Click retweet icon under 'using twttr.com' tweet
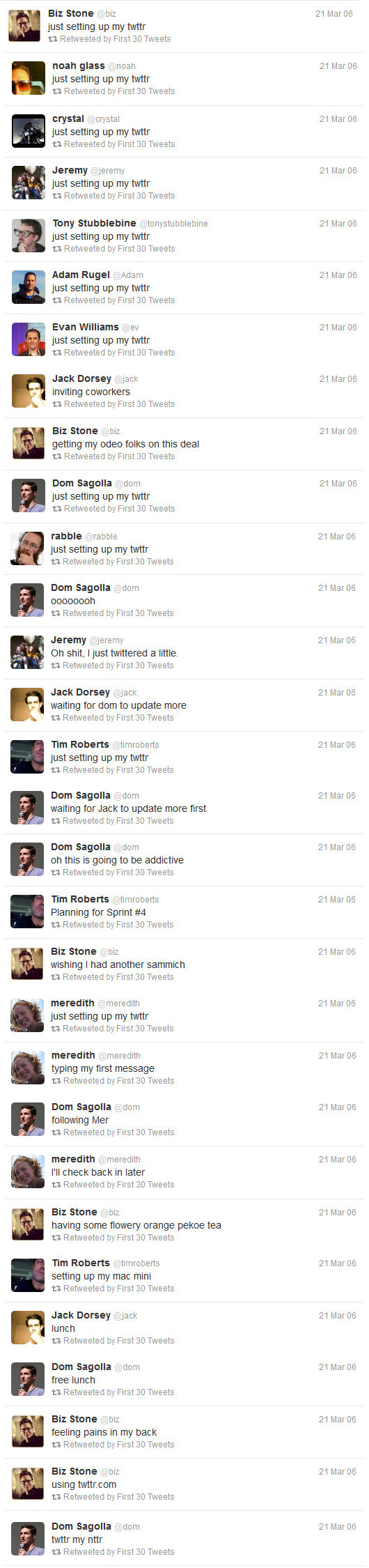Screen dimensions: 369x1568 click(56, 1497)
